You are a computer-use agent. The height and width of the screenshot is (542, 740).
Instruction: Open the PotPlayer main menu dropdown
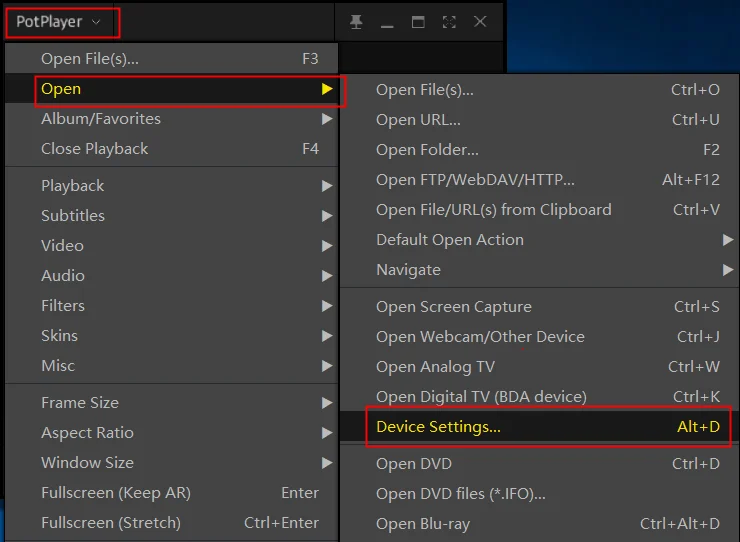coord(59,22)
